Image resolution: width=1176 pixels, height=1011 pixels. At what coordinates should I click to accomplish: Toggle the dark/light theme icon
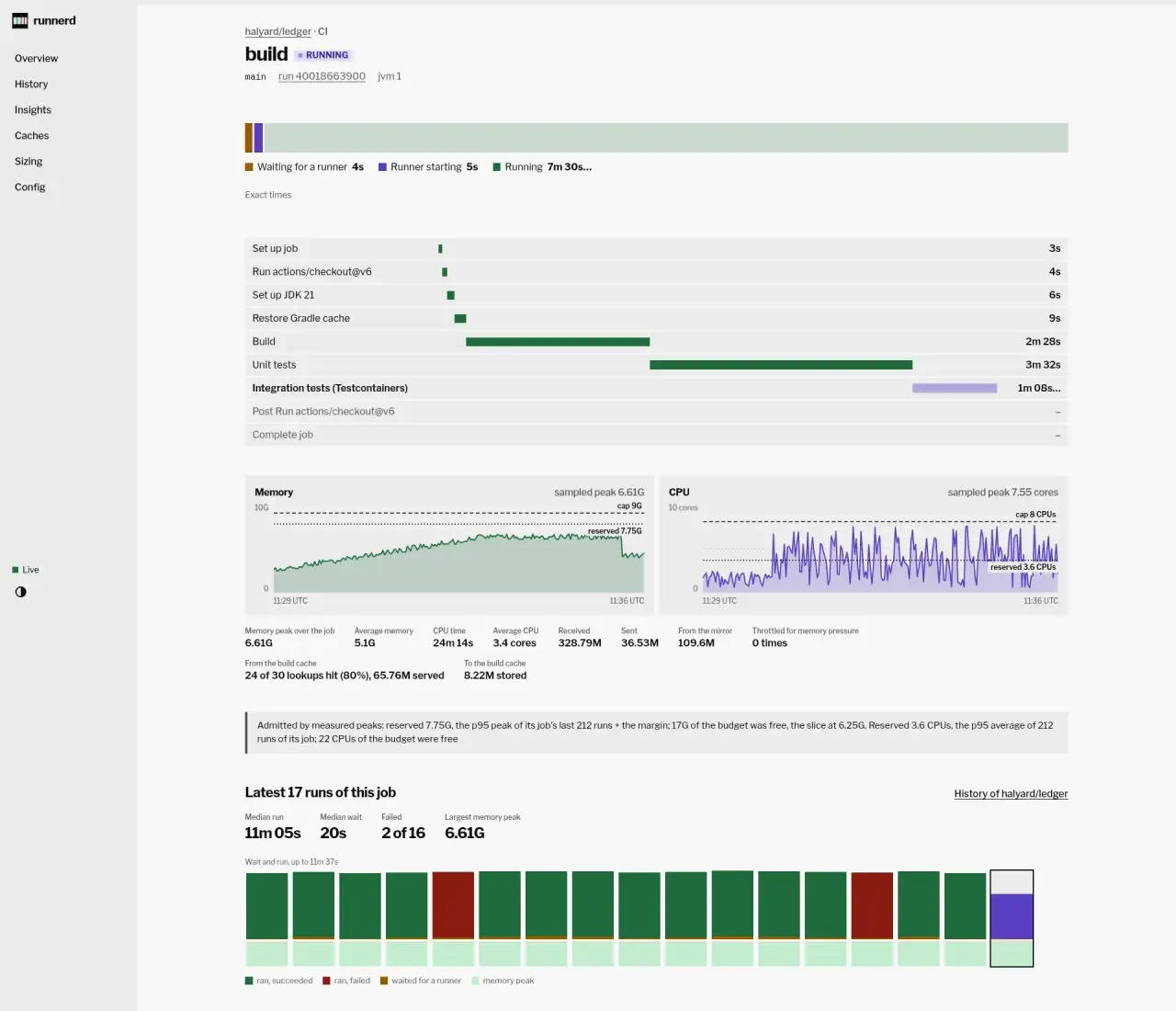[x=20, y=592]
